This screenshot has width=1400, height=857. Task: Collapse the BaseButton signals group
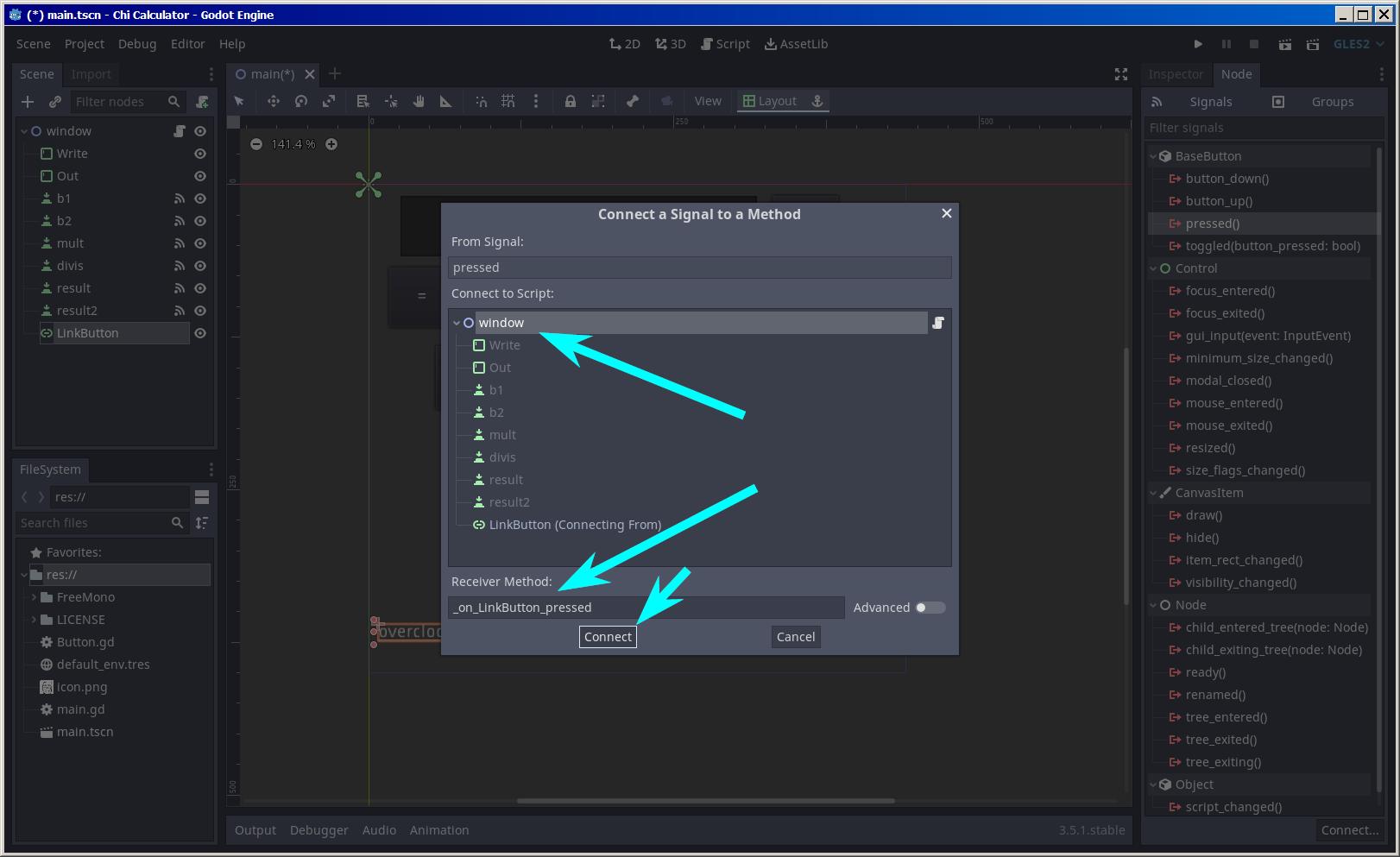tap(1153, 156)
